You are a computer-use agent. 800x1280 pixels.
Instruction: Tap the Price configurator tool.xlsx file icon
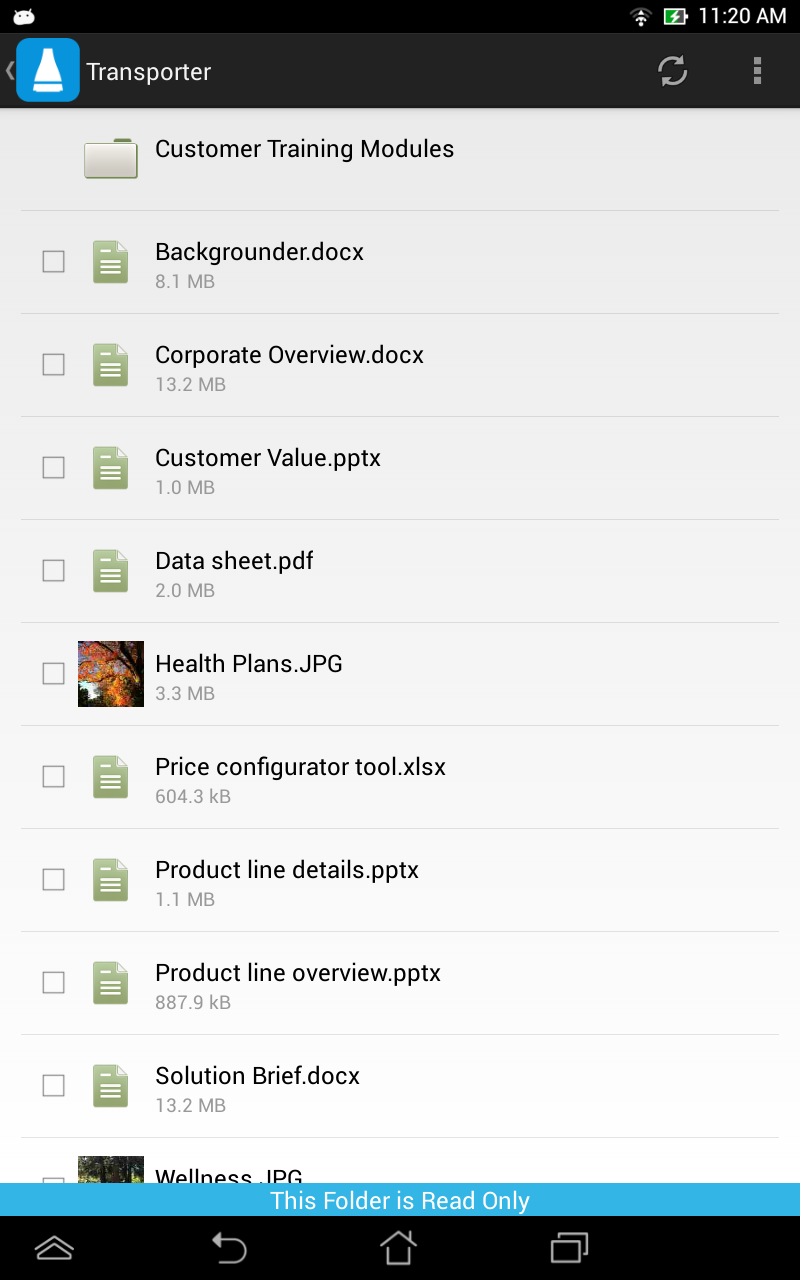(x=110, y=777)
